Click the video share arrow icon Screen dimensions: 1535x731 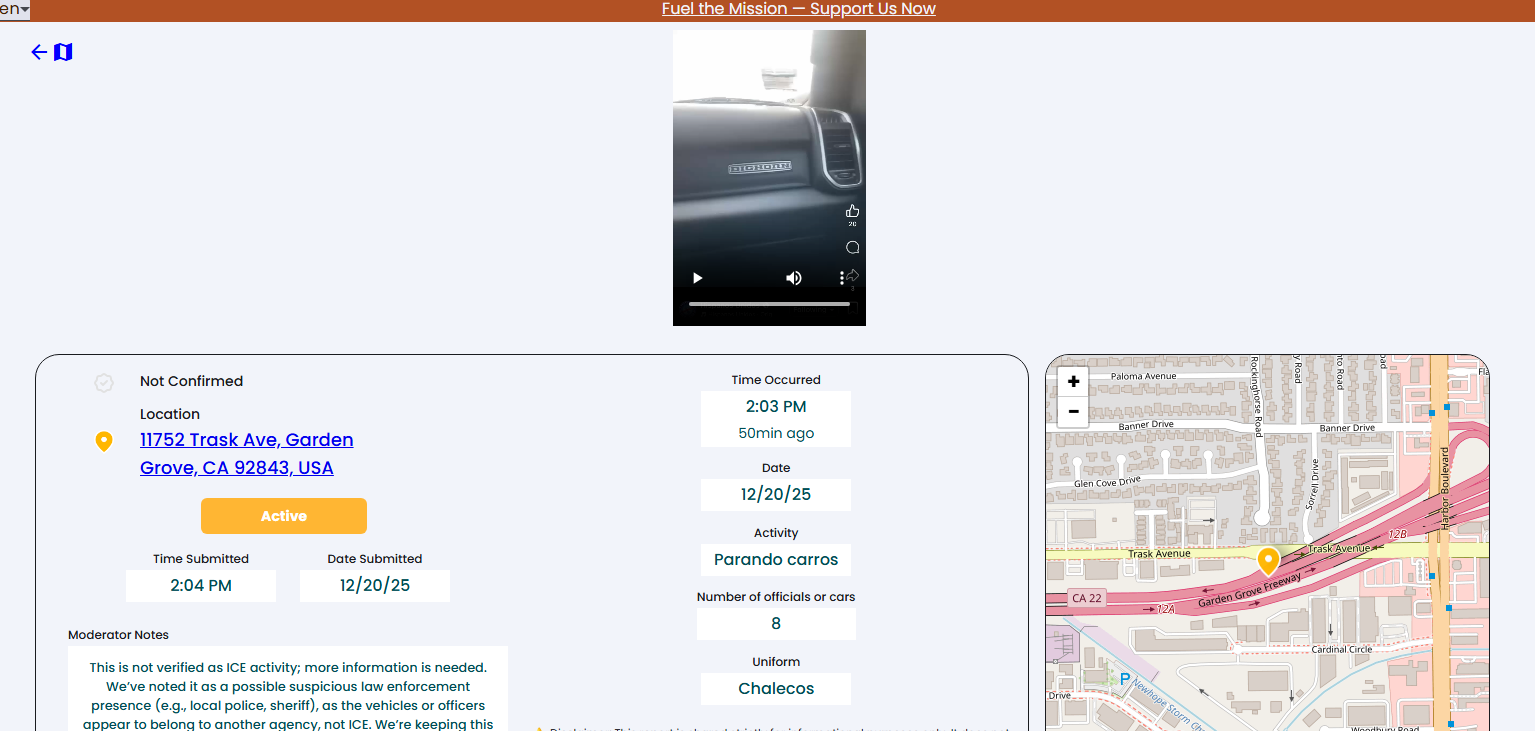[853, 275]
